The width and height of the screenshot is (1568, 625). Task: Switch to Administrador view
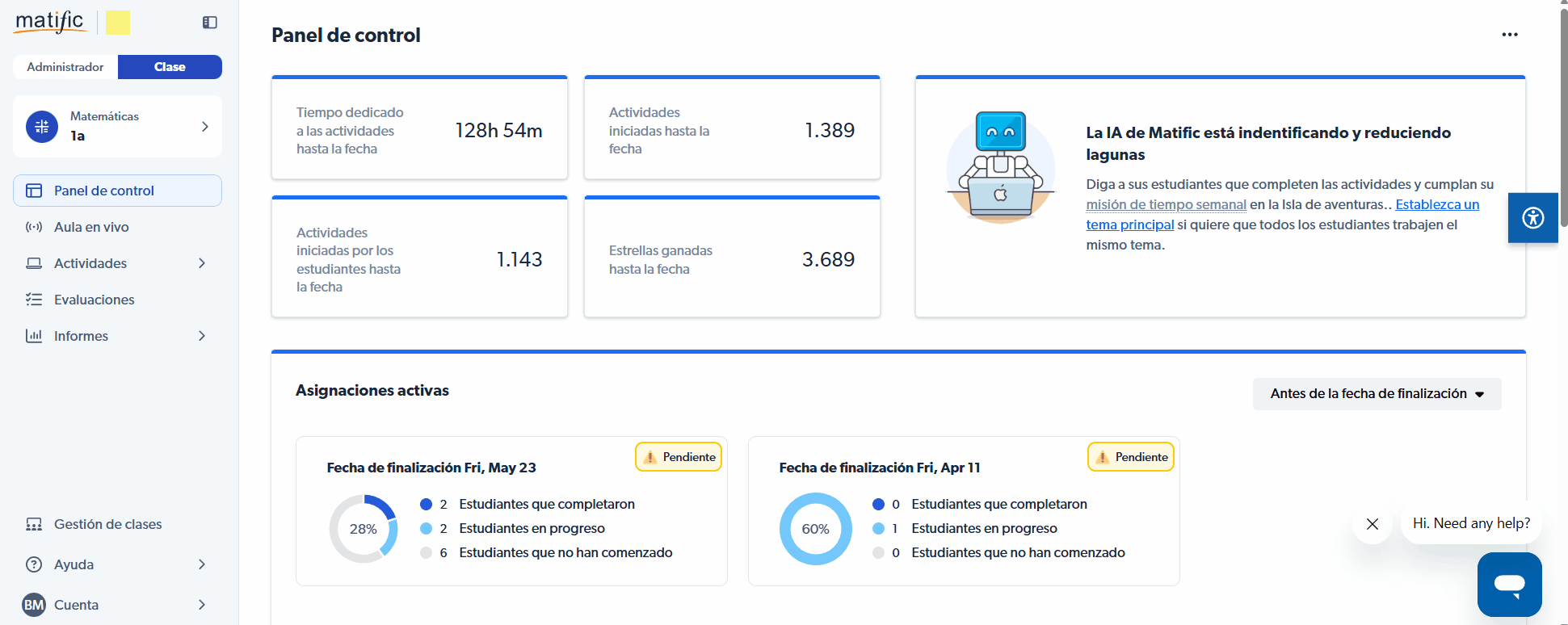point(65,67)
